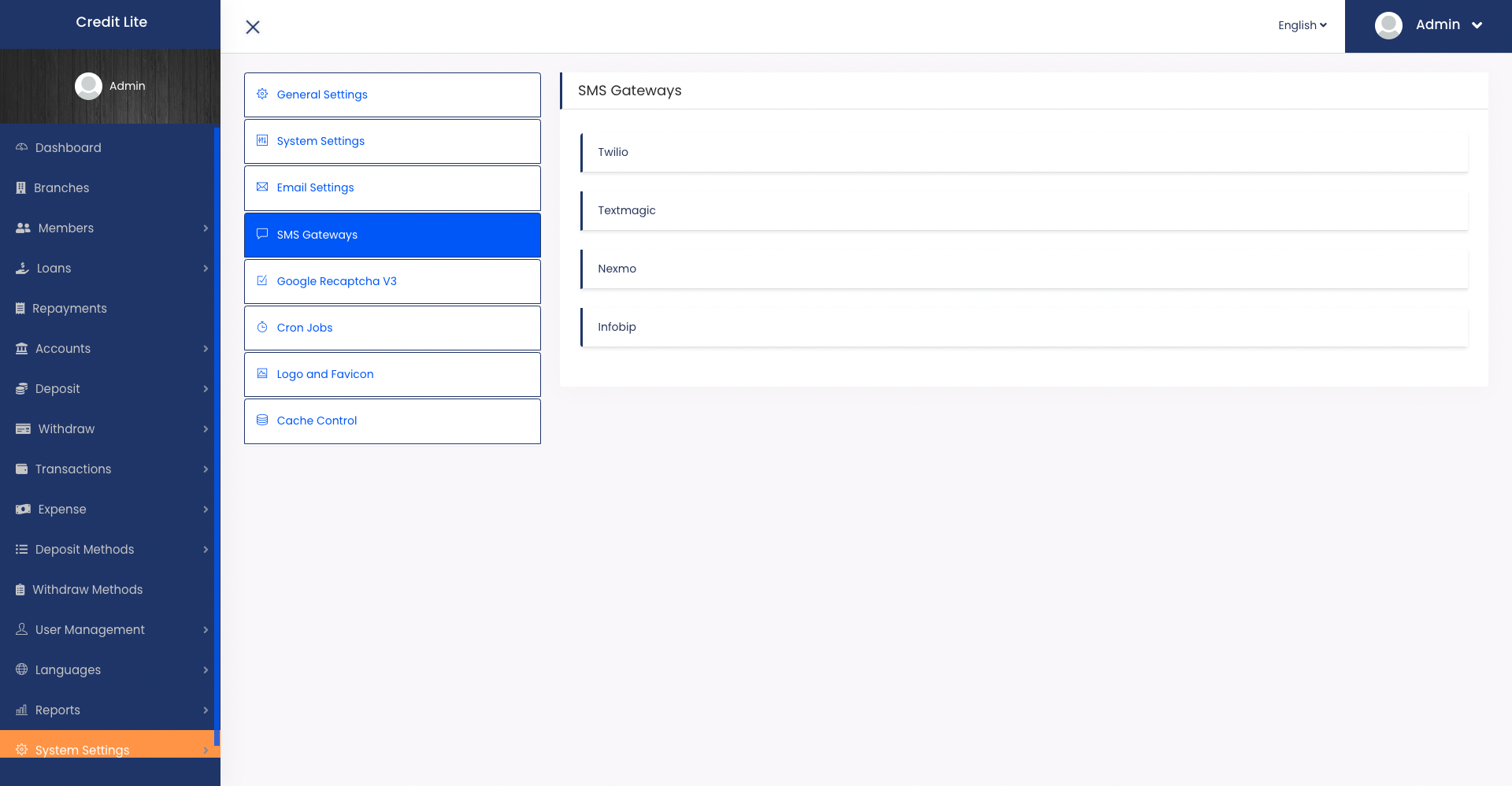Go to Dashboard in the sidebar
This screenshot has height=786, width=1512.
(107, 147)
